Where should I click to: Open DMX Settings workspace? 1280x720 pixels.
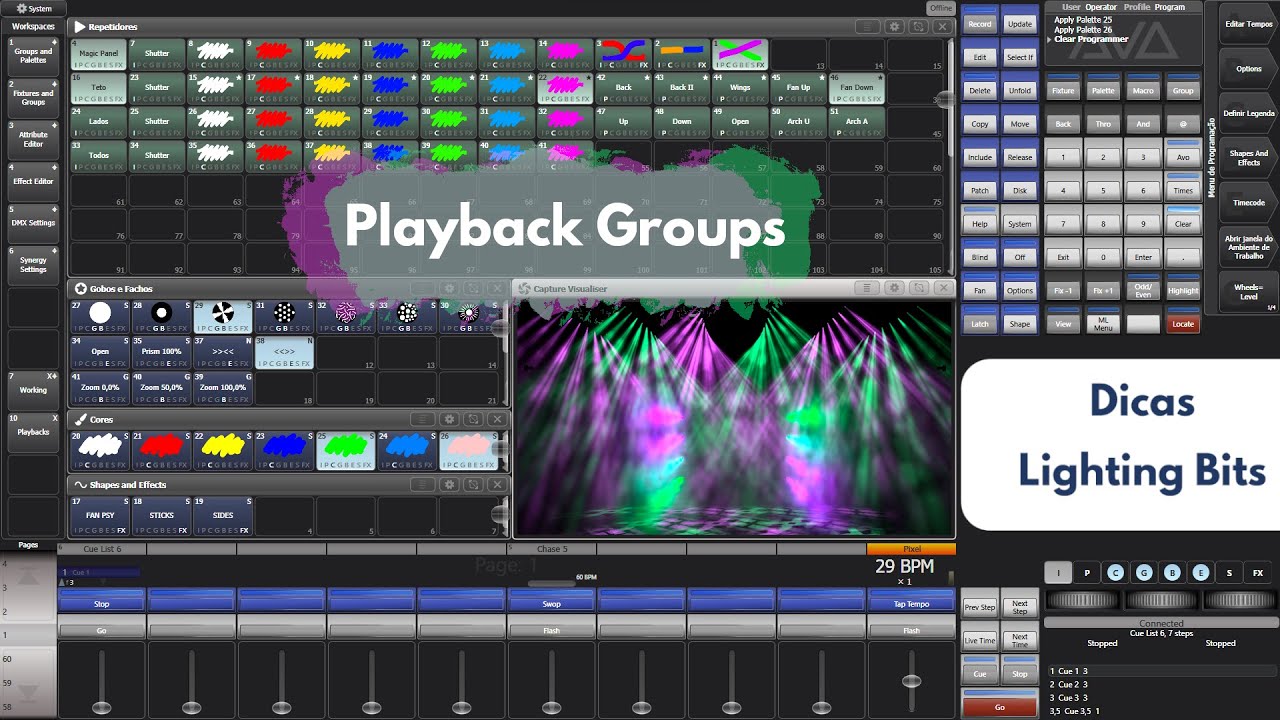[x=33, y=223]
